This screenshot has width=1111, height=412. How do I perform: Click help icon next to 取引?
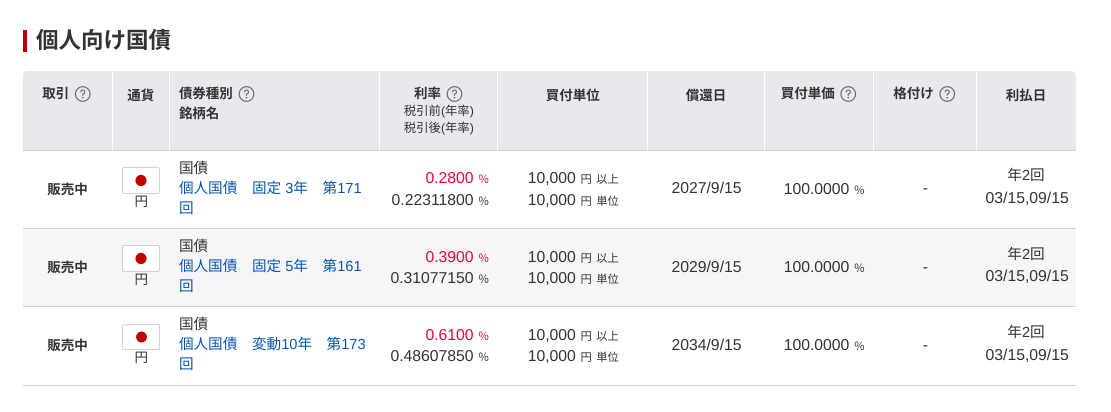point(83,94)
